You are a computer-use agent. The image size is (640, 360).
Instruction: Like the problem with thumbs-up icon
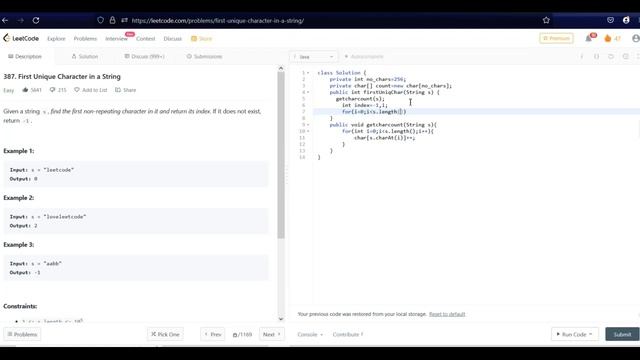tap(25, 90)
